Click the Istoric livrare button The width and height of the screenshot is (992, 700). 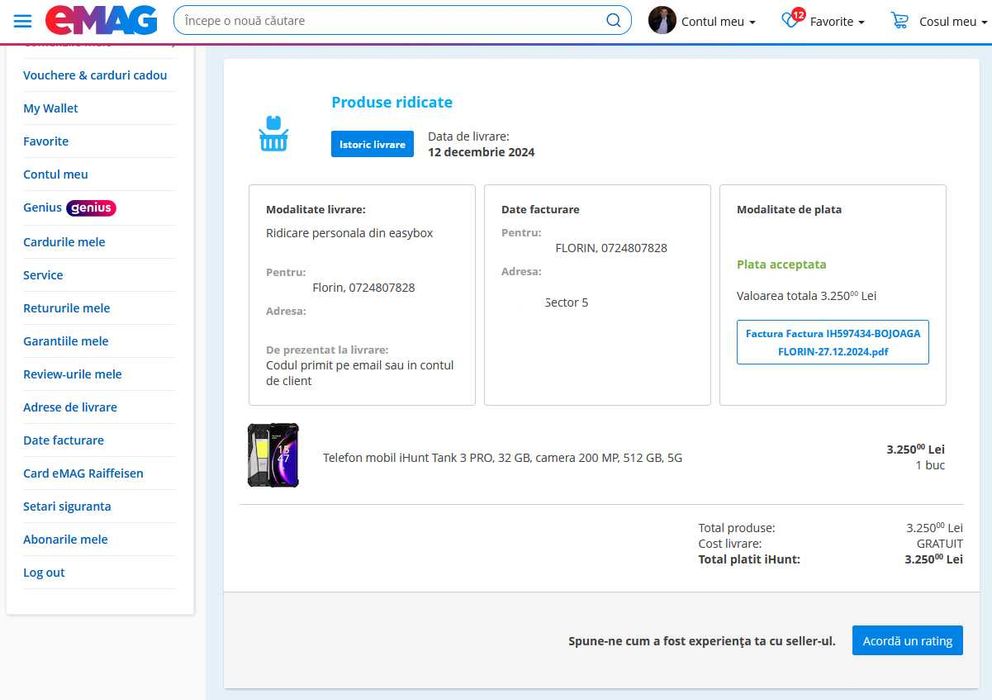(x=372, y=144)
